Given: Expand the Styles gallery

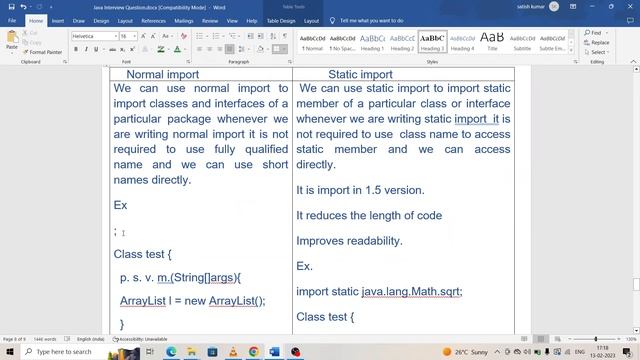Looking at the screenshot, I should click(571, 50).
